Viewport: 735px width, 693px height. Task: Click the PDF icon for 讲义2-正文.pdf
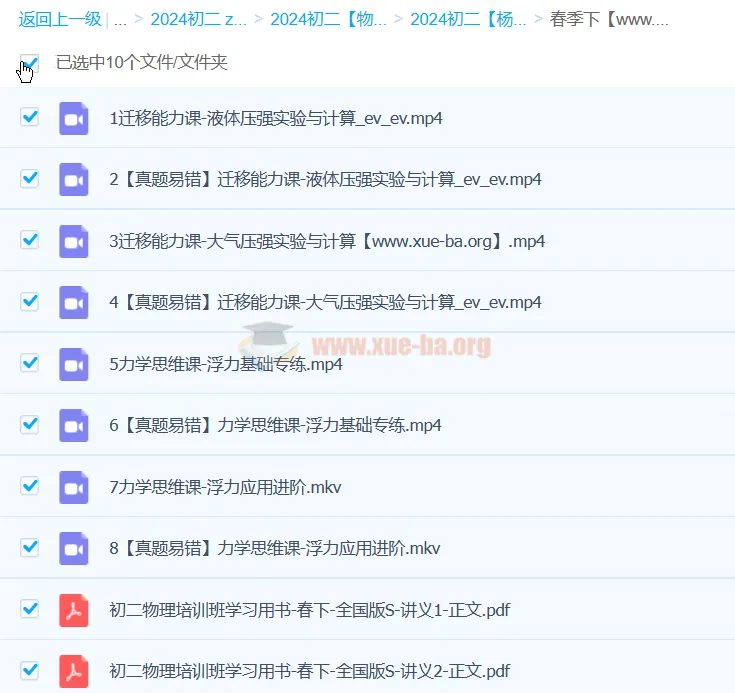point(73,670)
